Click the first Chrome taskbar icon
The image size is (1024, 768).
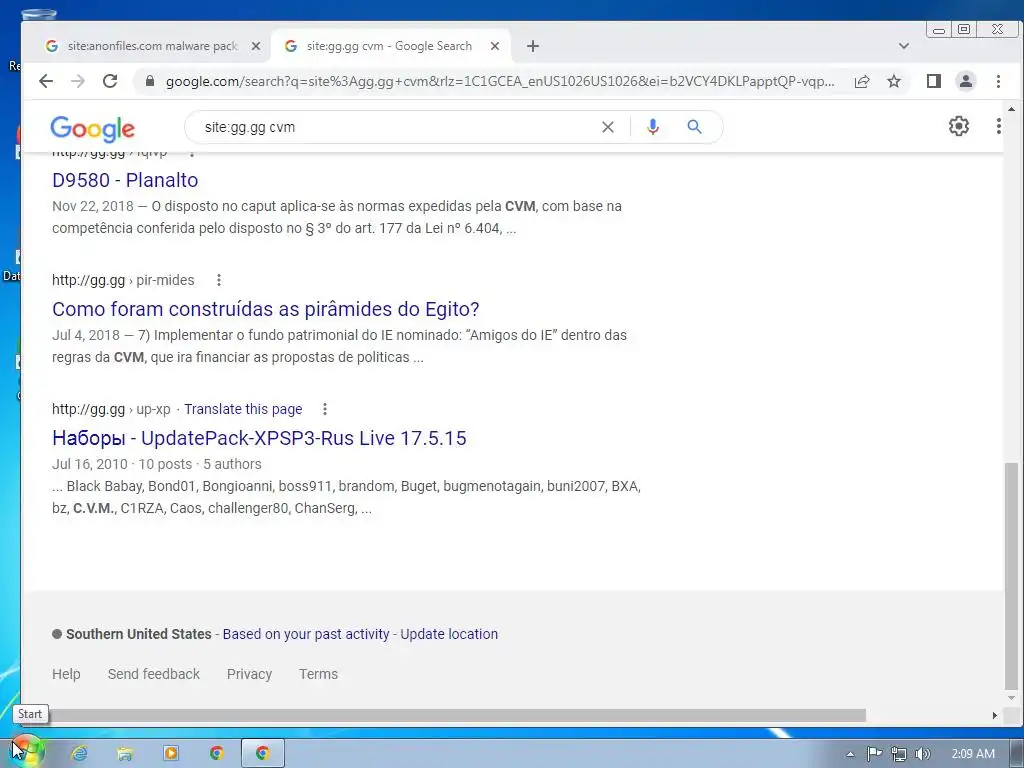click(x=216, y=753)
